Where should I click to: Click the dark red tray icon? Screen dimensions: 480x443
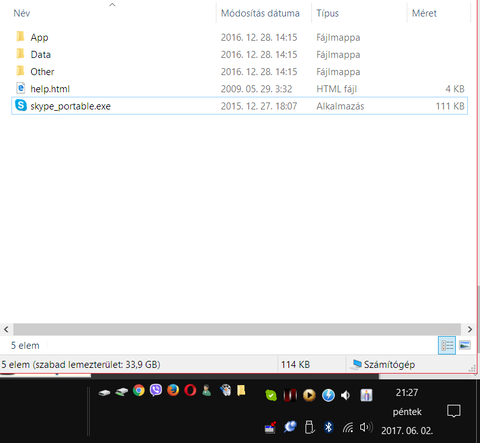[290, 395]
